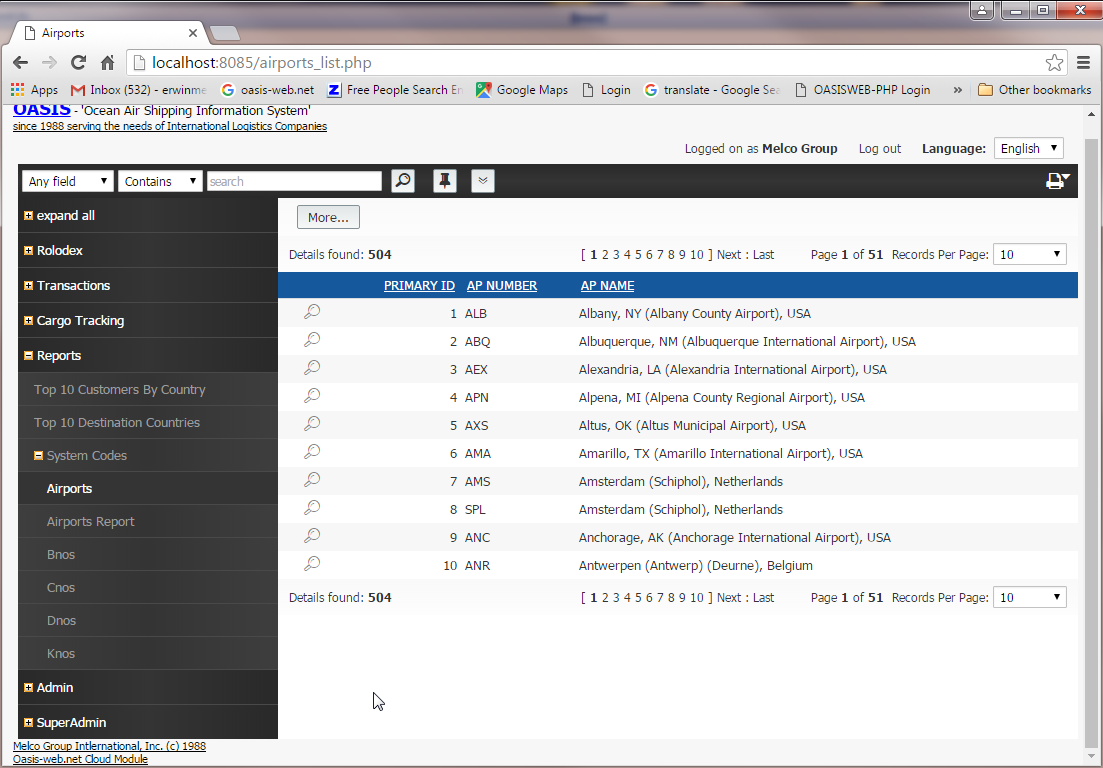
Task: Show more bookmarks with the double chevron
Action: click(x=957, y=90)
